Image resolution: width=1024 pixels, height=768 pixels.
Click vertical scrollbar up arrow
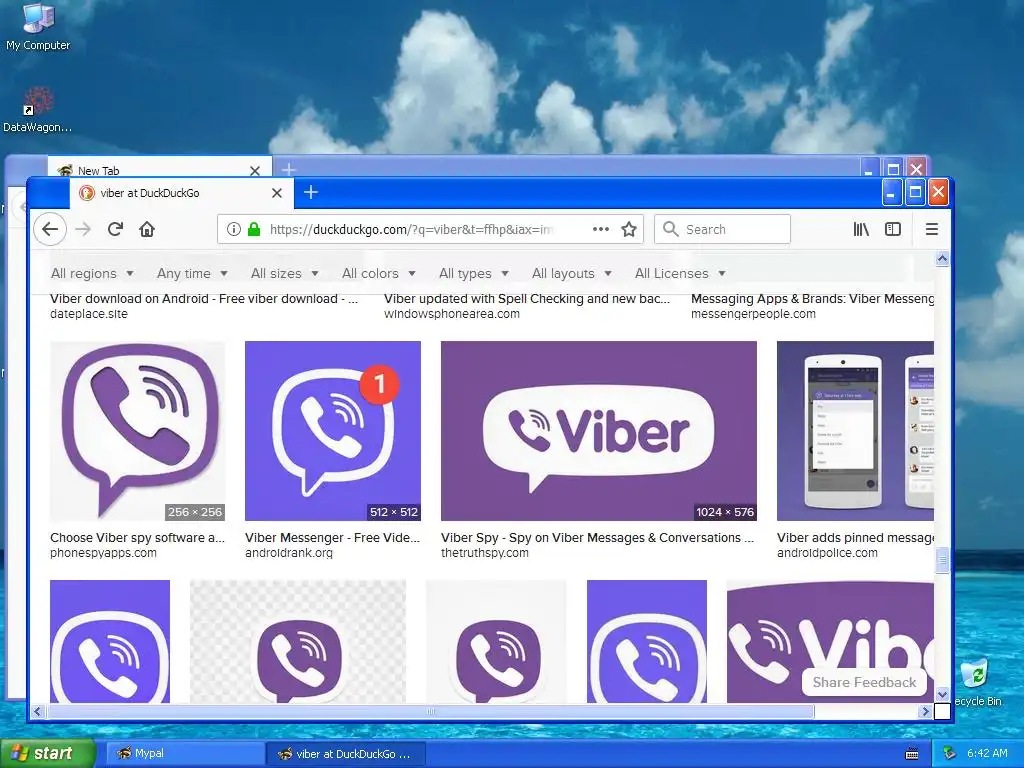[x=942, y=259]
